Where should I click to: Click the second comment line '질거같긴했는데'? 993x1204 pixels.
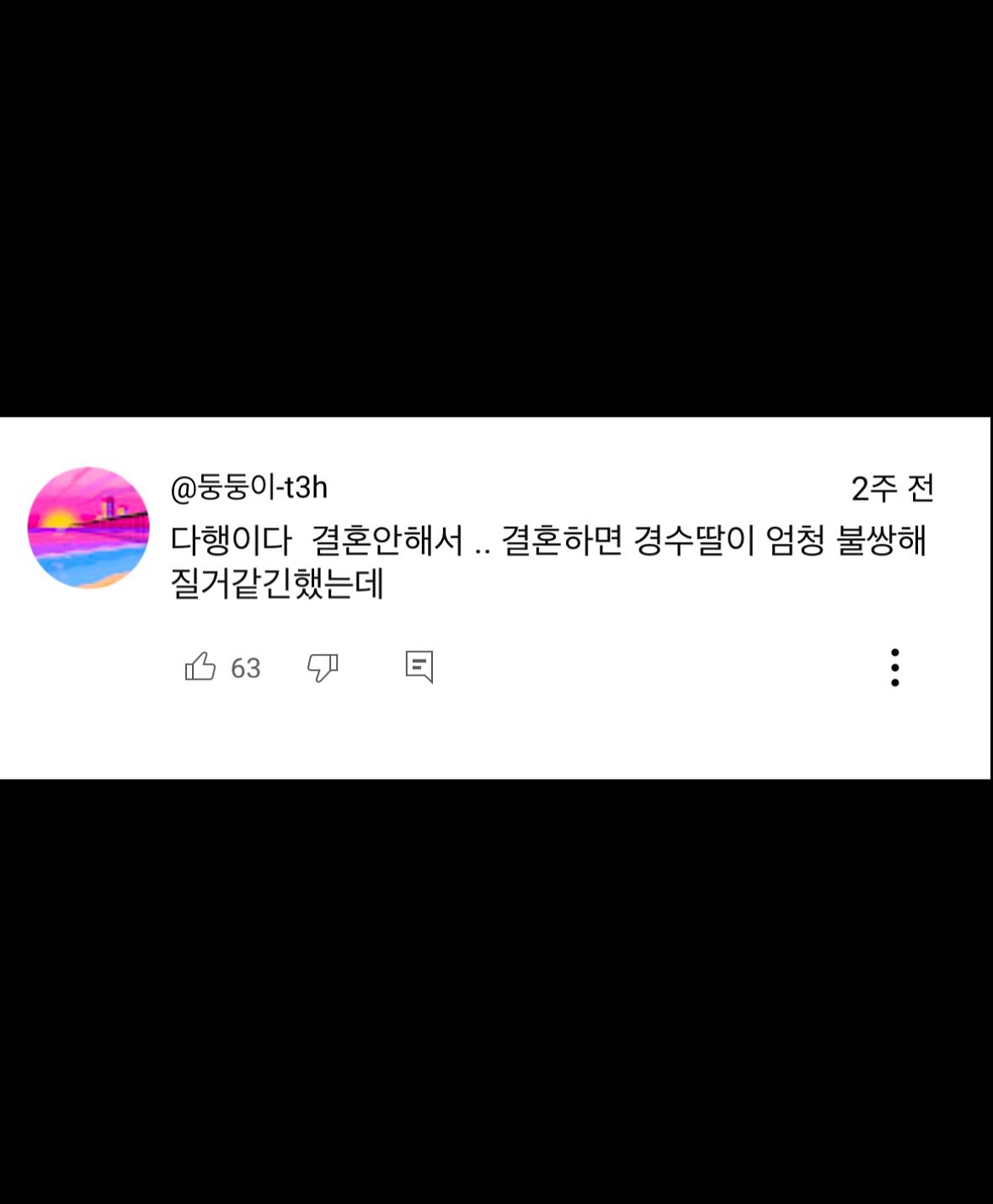point(277,583)
